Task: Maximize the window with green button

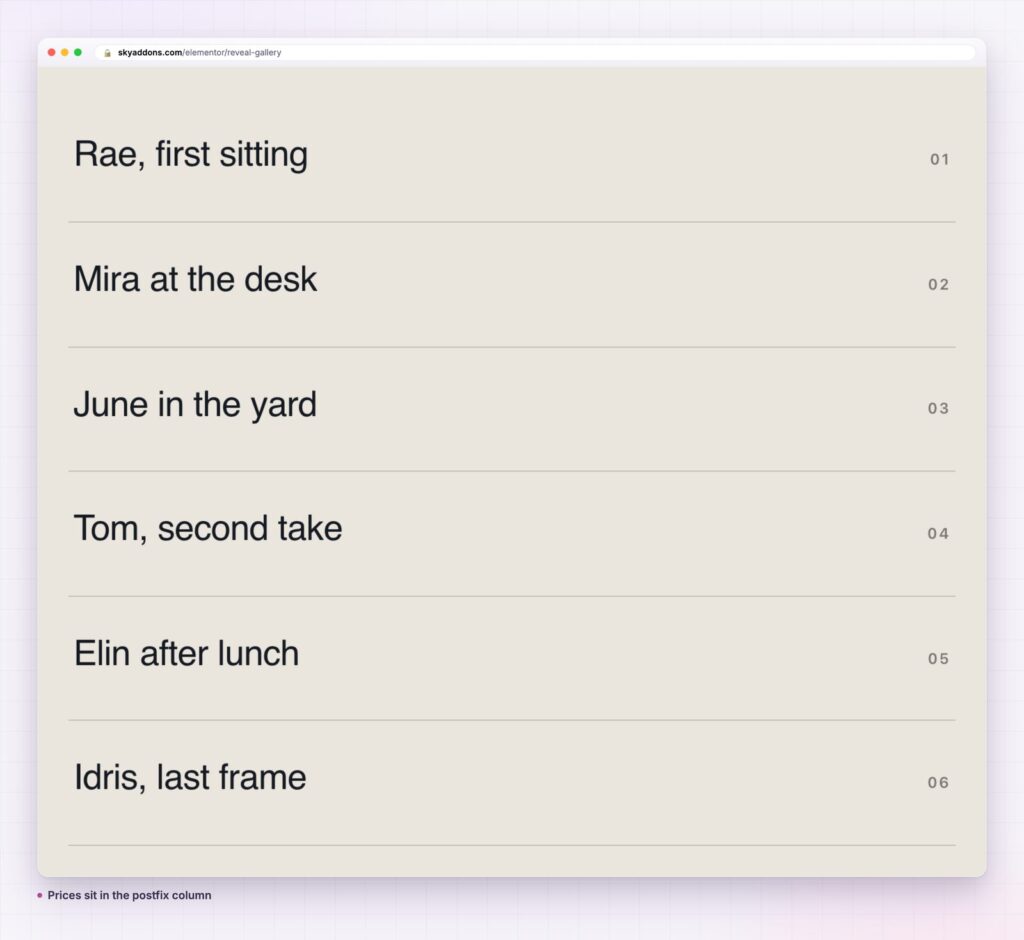Action: pos(78,52)
